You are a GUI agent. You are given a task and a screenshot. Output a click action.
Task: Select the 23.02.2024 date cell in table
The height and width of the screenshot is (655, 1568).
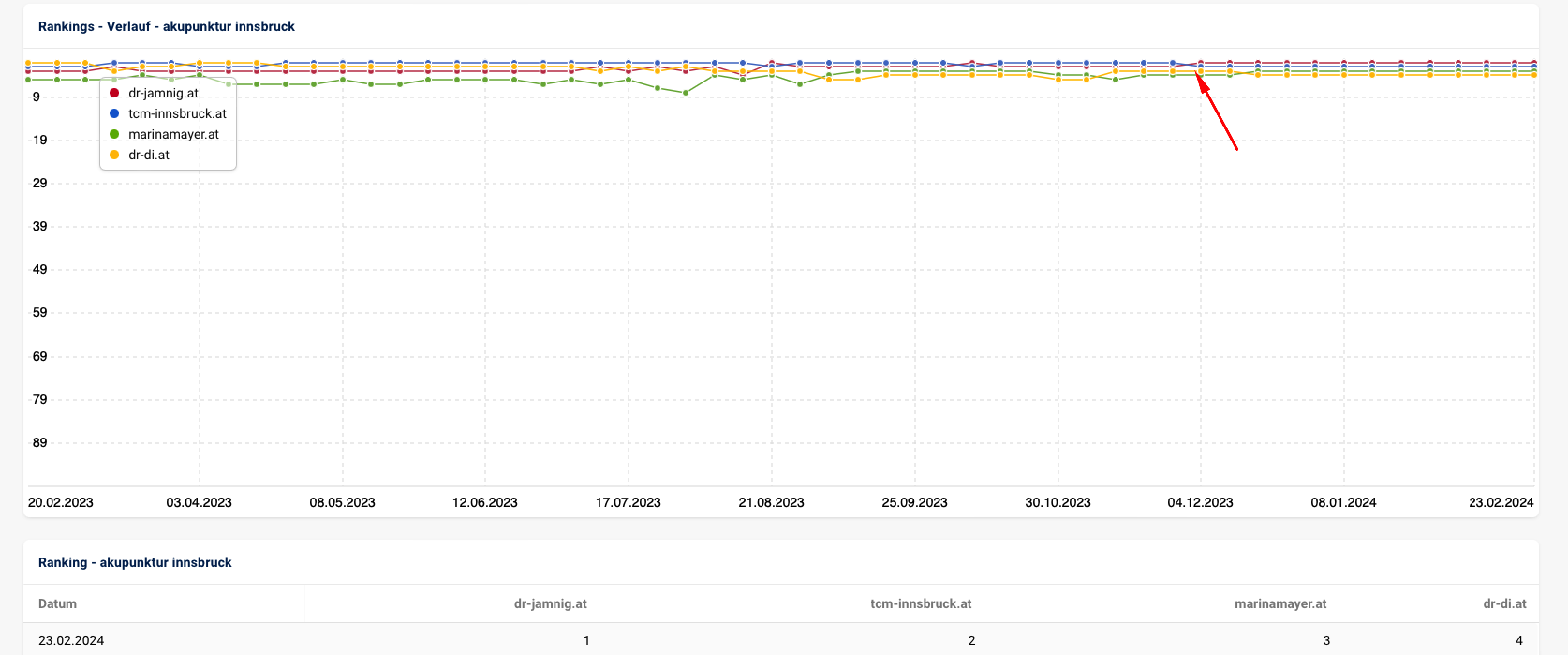click(71, 642)
